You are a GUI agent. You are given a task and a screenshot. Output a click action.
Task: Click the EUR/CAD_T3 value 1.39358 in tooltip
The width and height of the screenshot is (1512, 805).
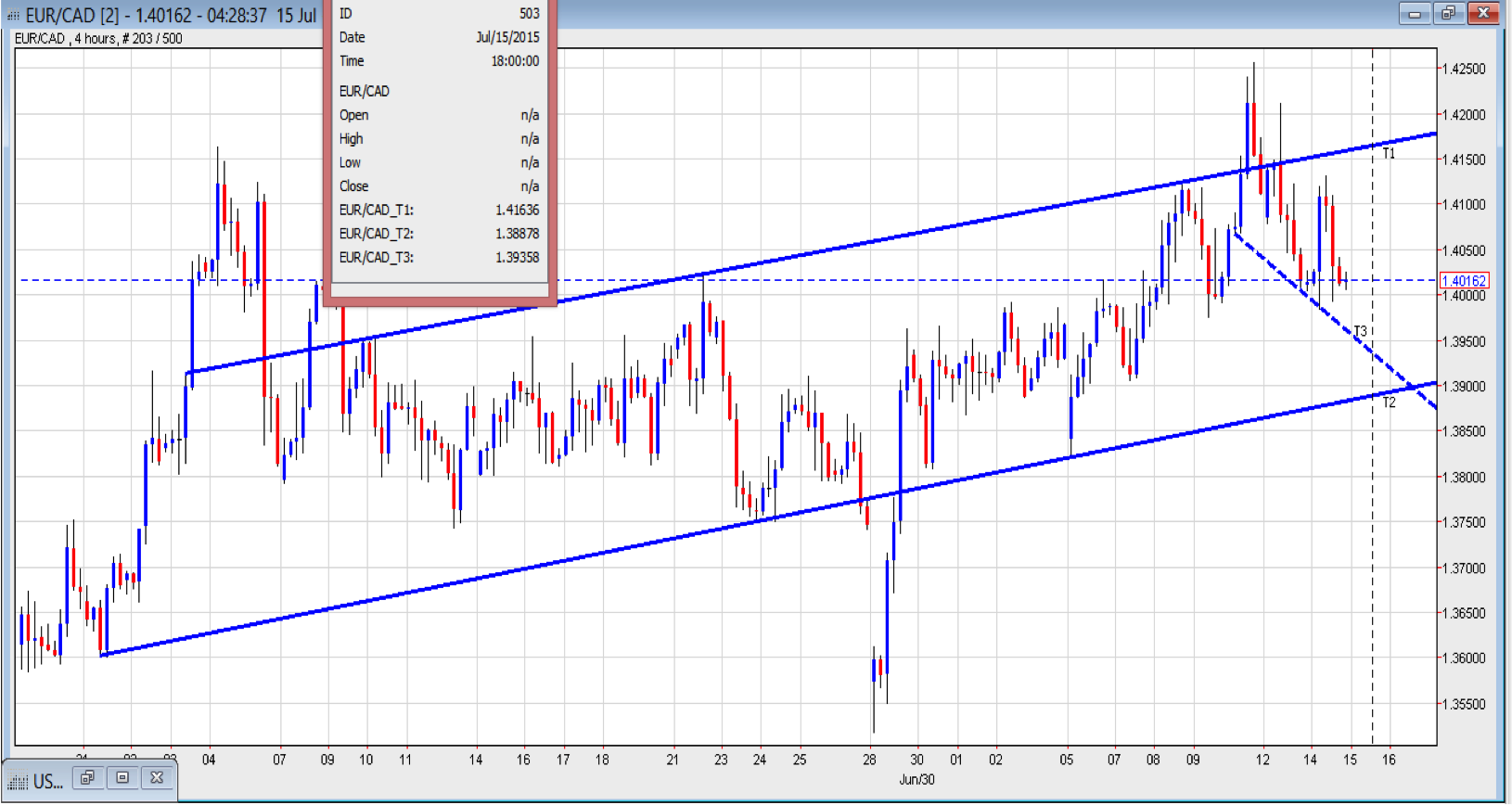[x=517, y=257]
